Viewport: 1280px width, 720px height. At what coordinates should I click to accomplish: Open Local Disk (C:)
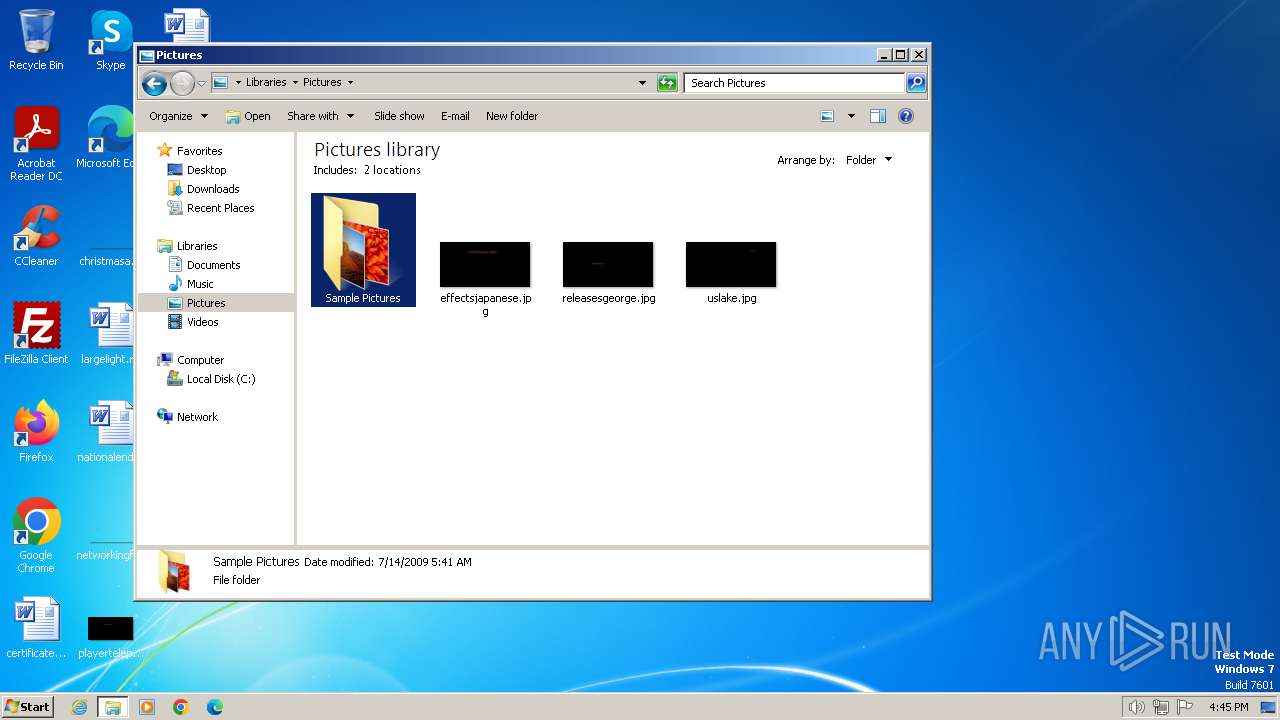(221, 379)
